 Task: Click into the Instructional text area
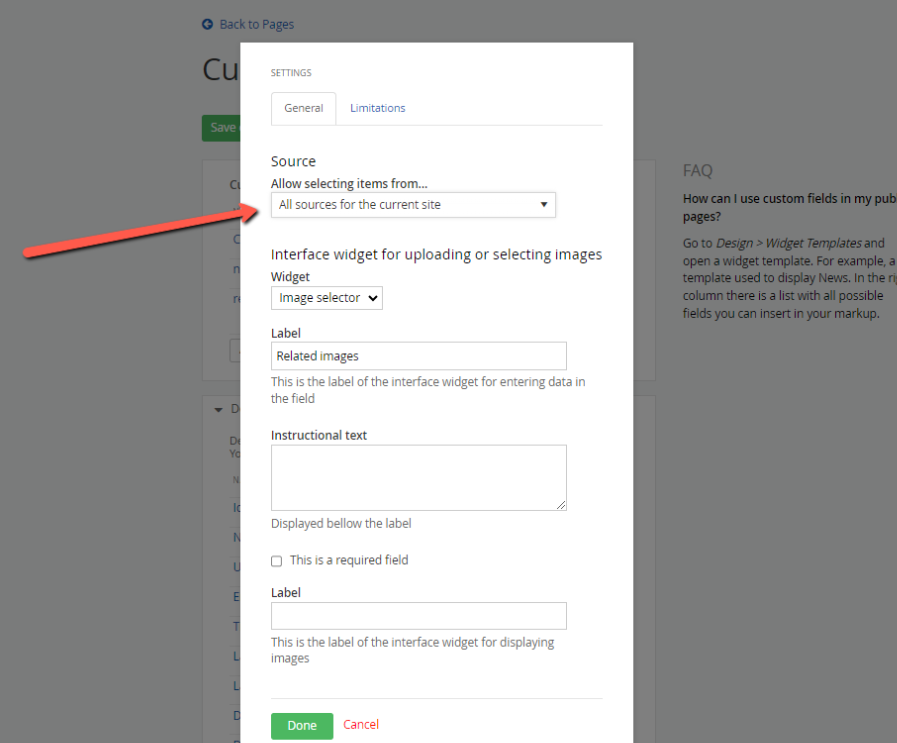coord(419,478)
